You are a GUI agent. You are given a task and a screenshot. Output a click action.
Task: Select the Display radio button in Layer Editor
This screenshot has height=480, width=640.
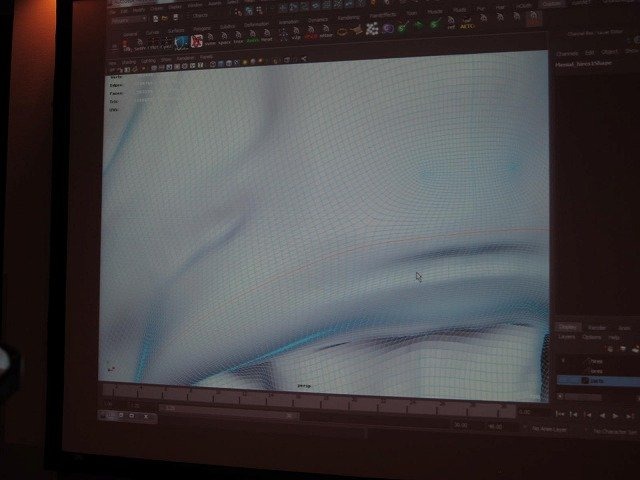[568, 327]
